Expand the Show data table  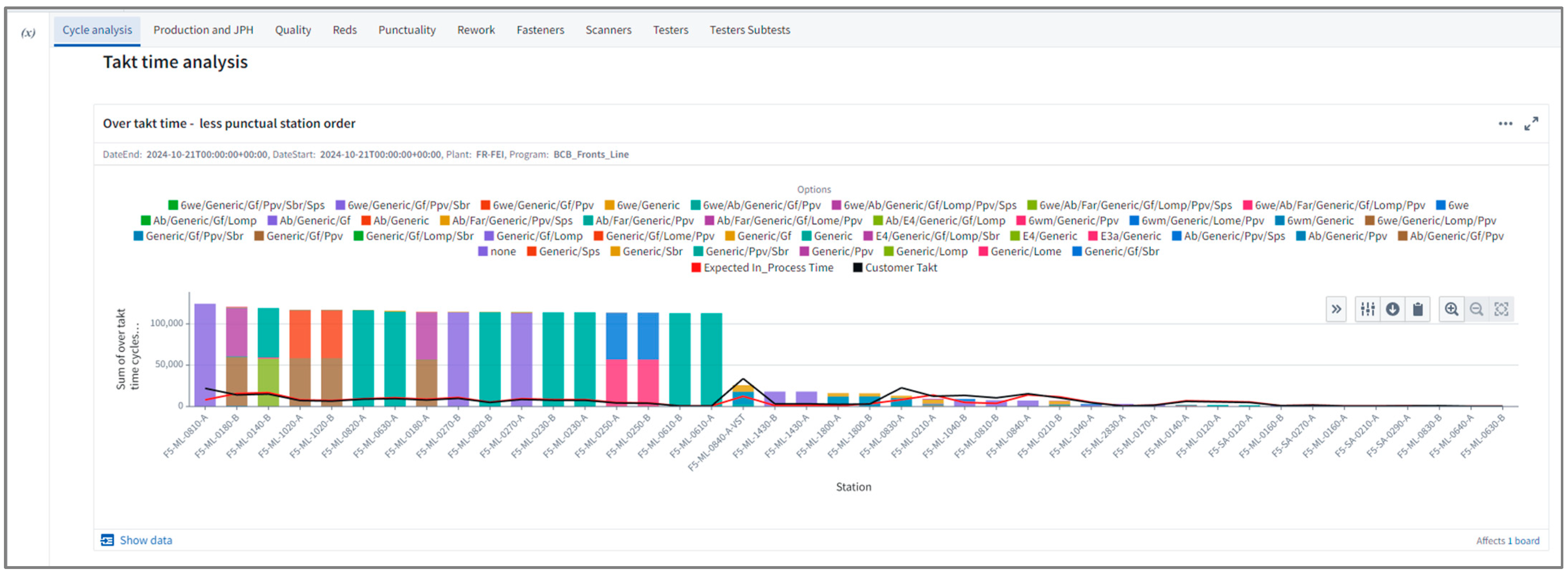point(107,540)
